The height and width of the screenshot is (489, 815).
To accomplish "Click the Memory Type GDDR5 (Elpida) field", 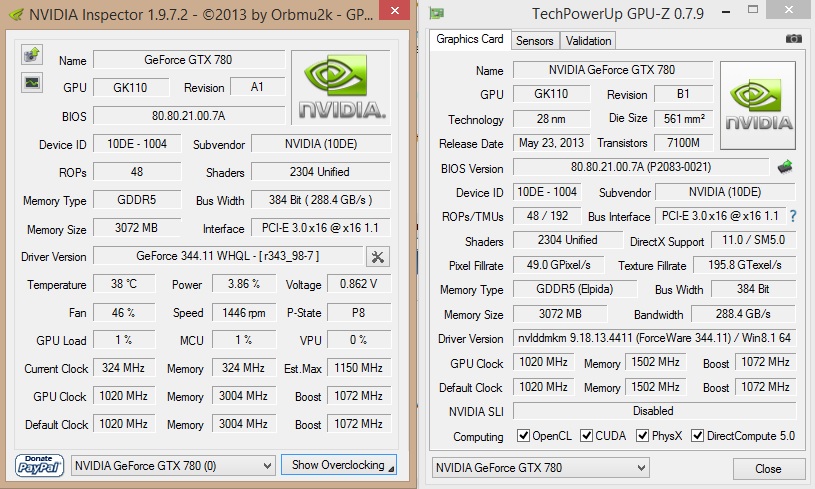I will tap(575, 289).
